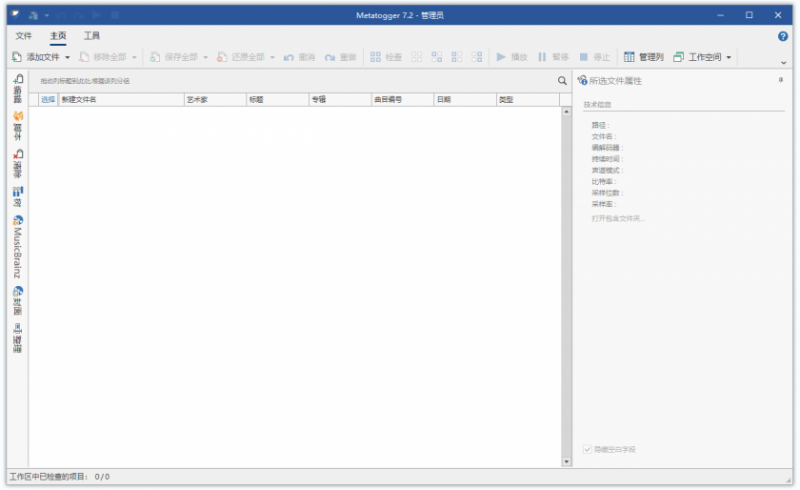This screenshot has height=490, width=800.
Task: Open the orange script sidebar panel
Action: click(18, 126)
